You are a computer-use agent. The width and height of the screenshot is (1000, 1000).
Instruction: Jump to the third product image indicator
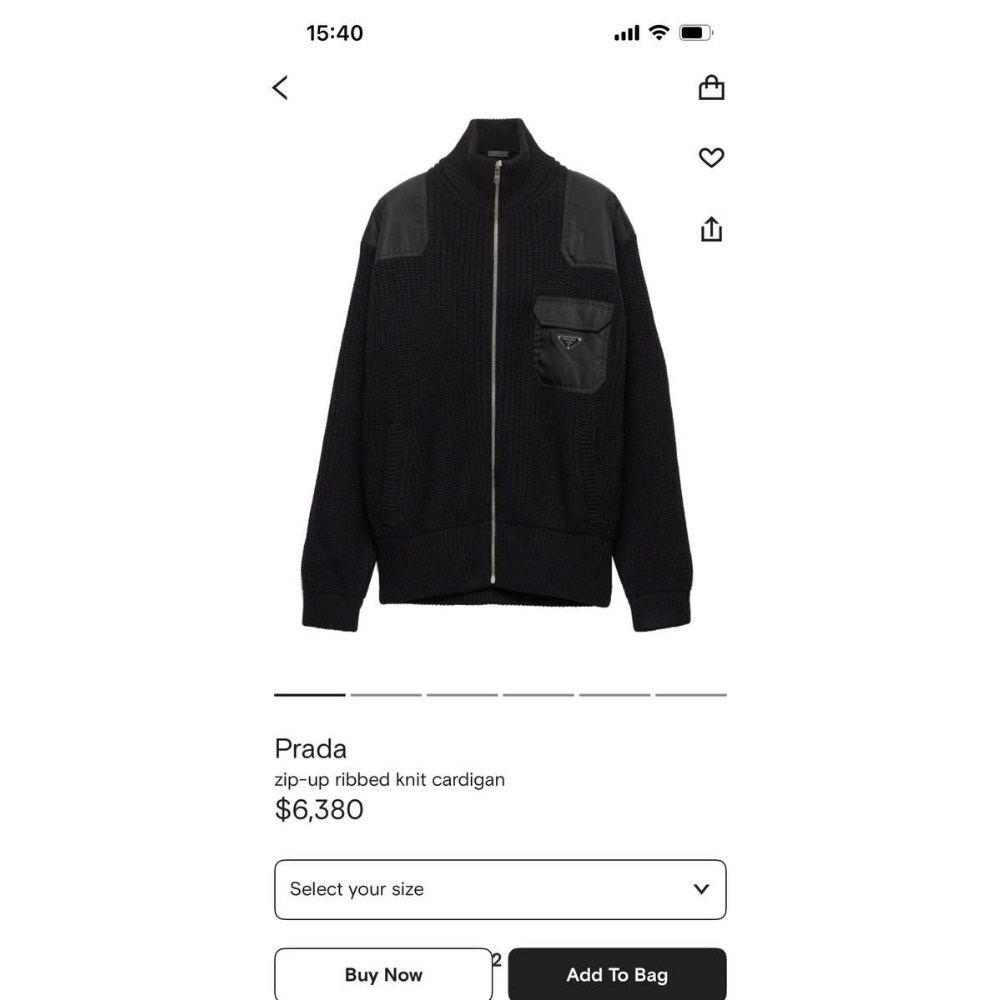point(462,695)
